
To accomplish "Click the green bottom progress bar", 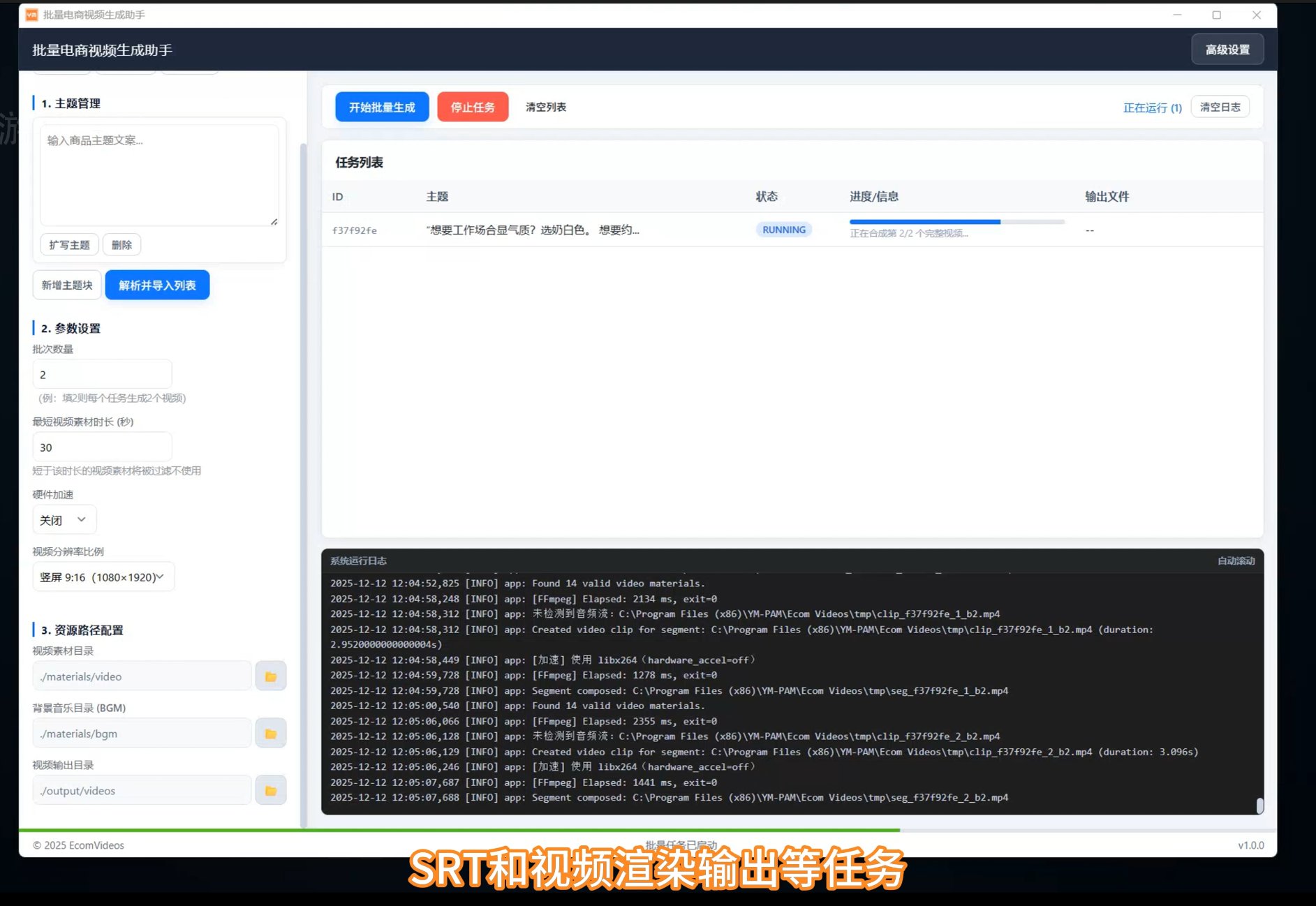I will coord(459,830).
